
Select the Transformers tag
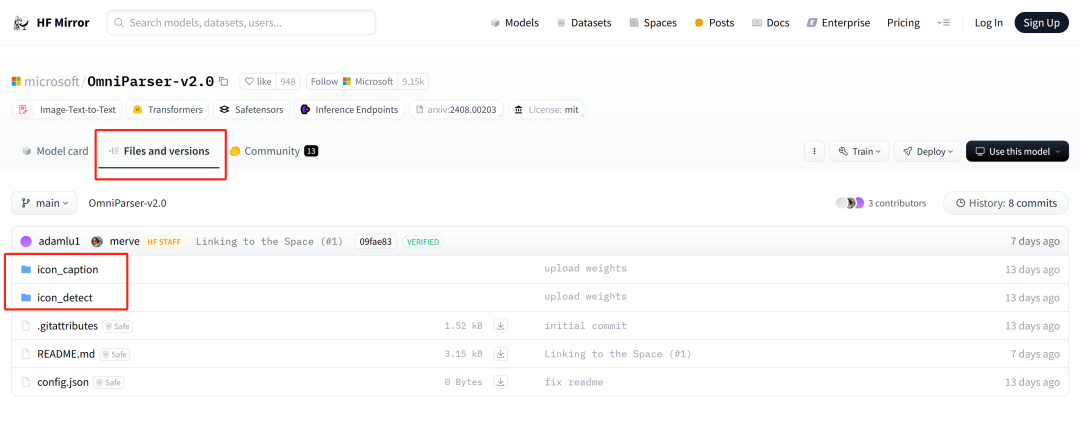[168, 110]
